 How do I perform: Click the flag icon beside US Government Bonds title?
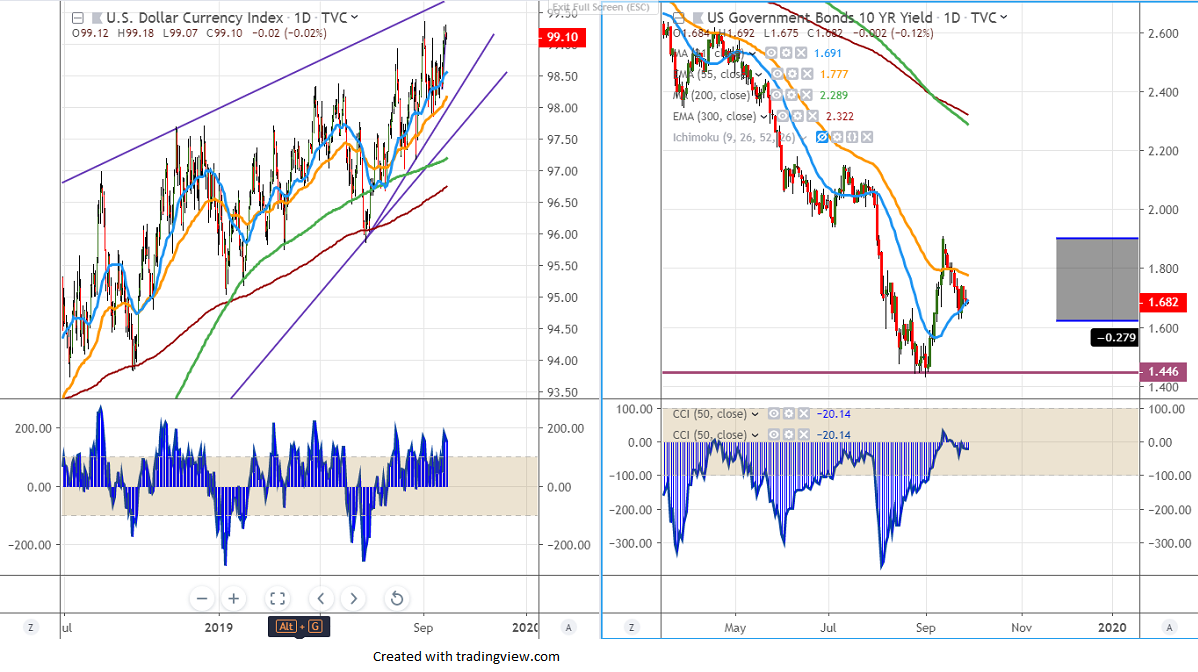coord(698,18)
